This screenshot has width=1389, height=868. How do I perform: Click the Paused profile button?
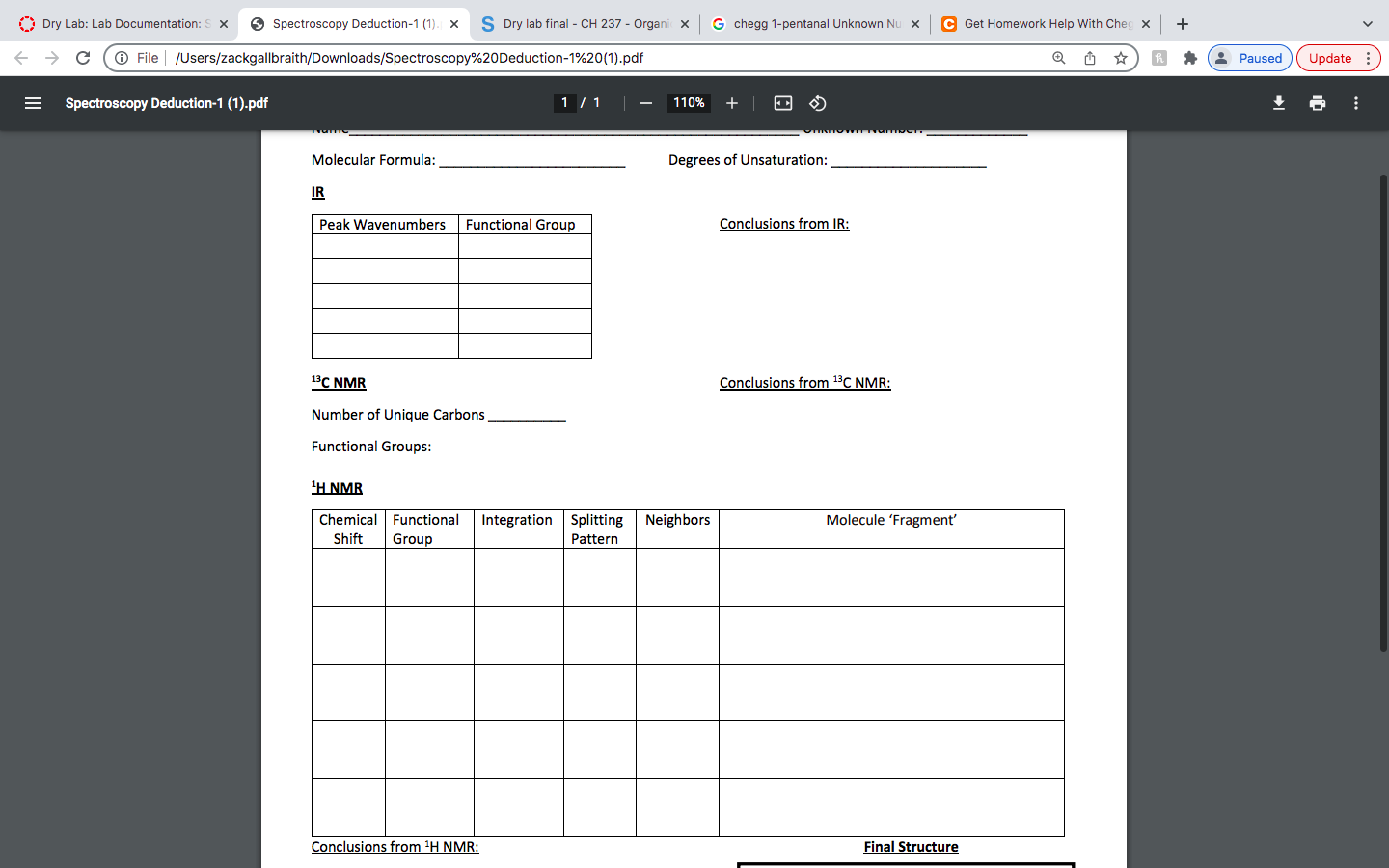(x=1250, y=58)
